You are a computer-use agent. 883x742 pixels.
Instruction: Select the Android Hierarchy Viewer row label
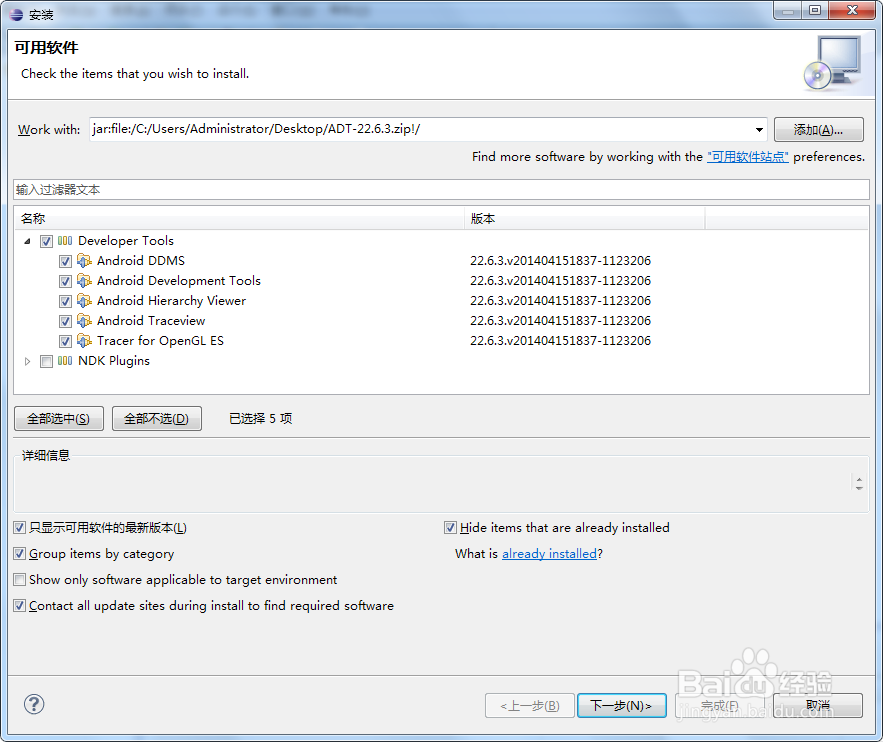point(171,301)
